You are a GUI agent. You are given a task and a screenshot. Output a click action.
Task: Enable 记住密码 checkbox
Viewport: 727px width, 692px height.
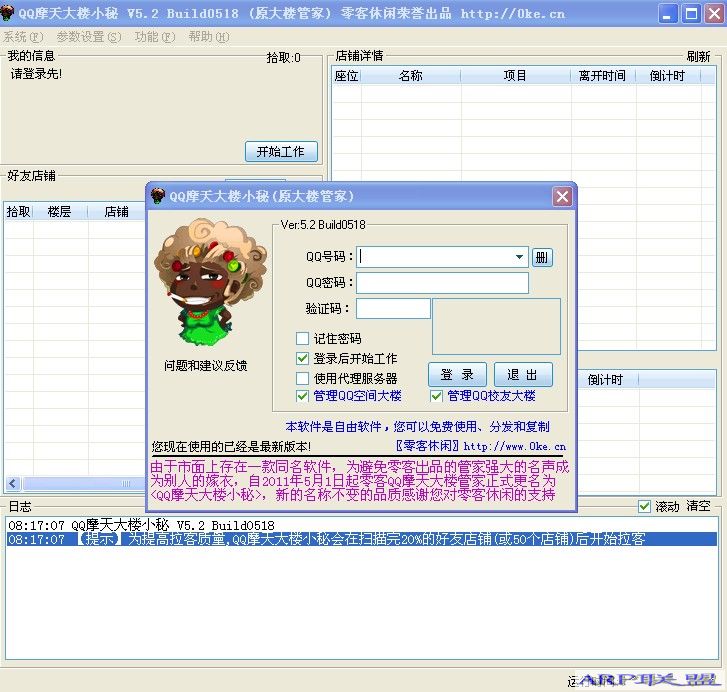point(302,338)
